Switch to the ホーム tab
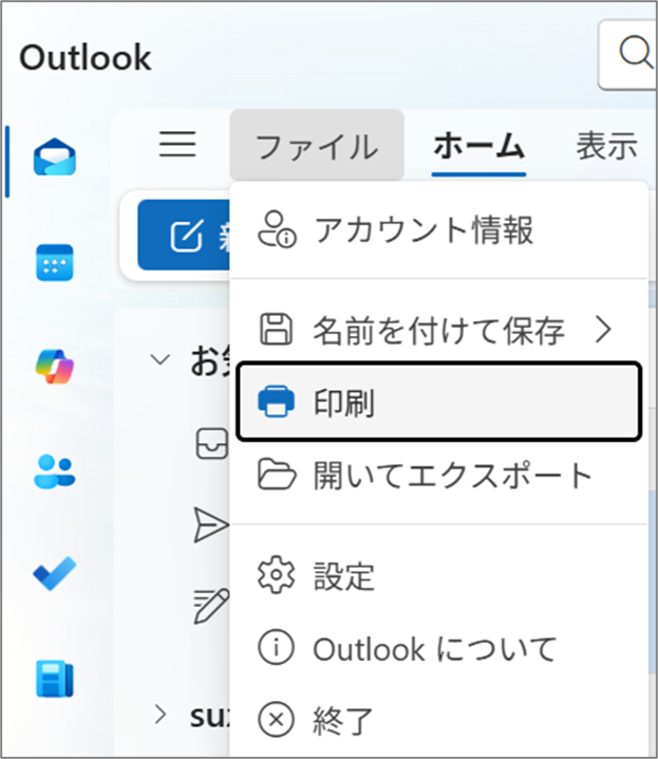This screenshot has width=658, height=759. (x=479, y=147)
